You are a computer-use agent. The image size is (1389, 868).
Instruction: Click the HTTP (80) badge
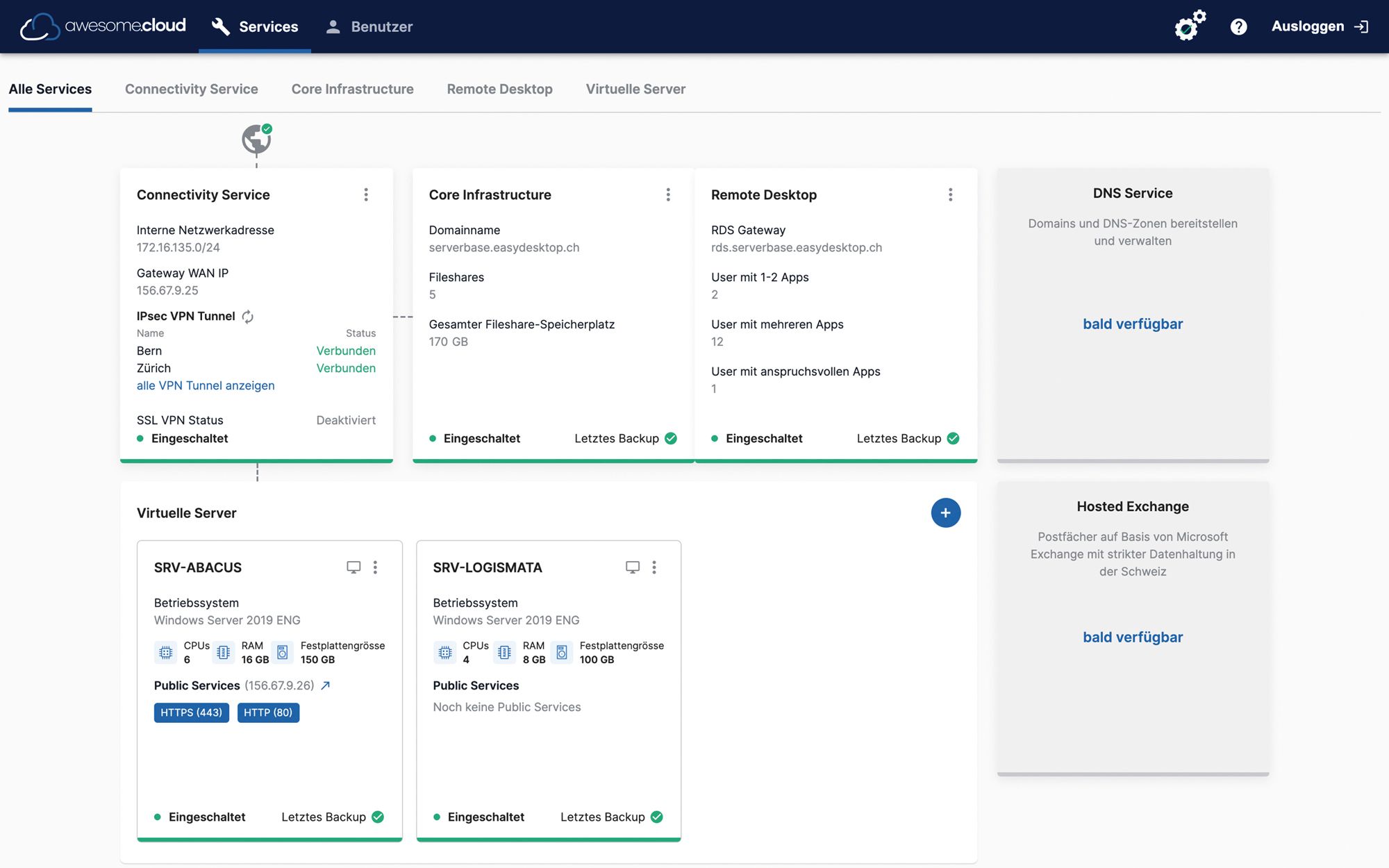click(268, 712)
